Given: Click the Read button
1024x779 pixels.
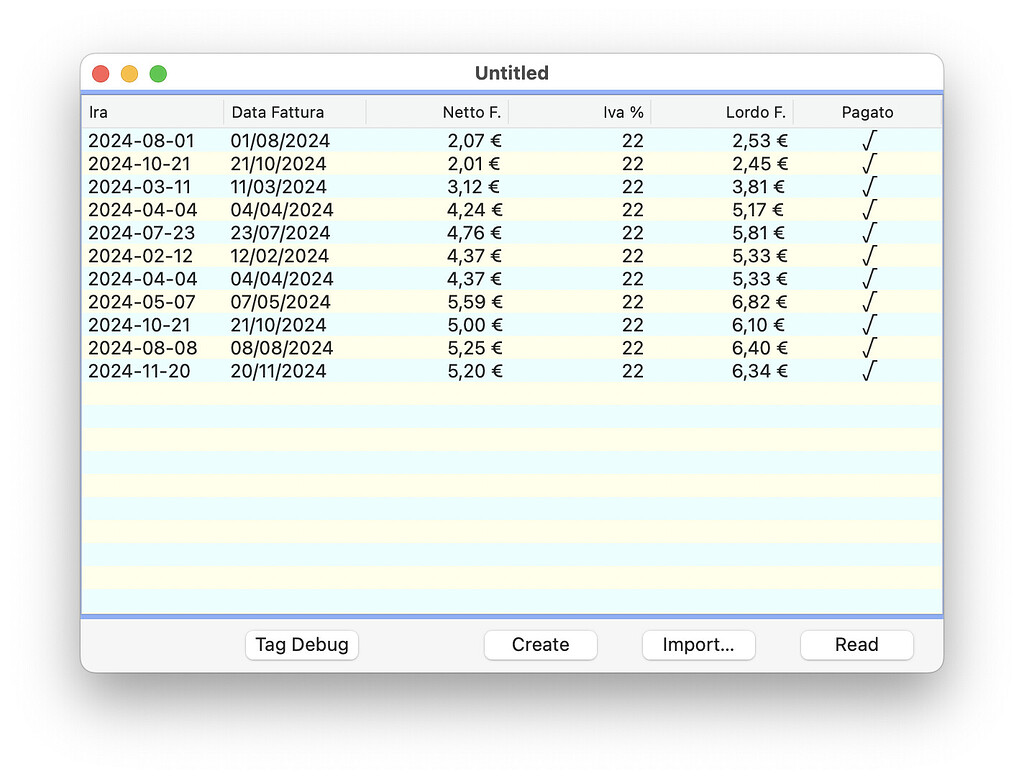Looking at the screenshot, I should (856, 645).
